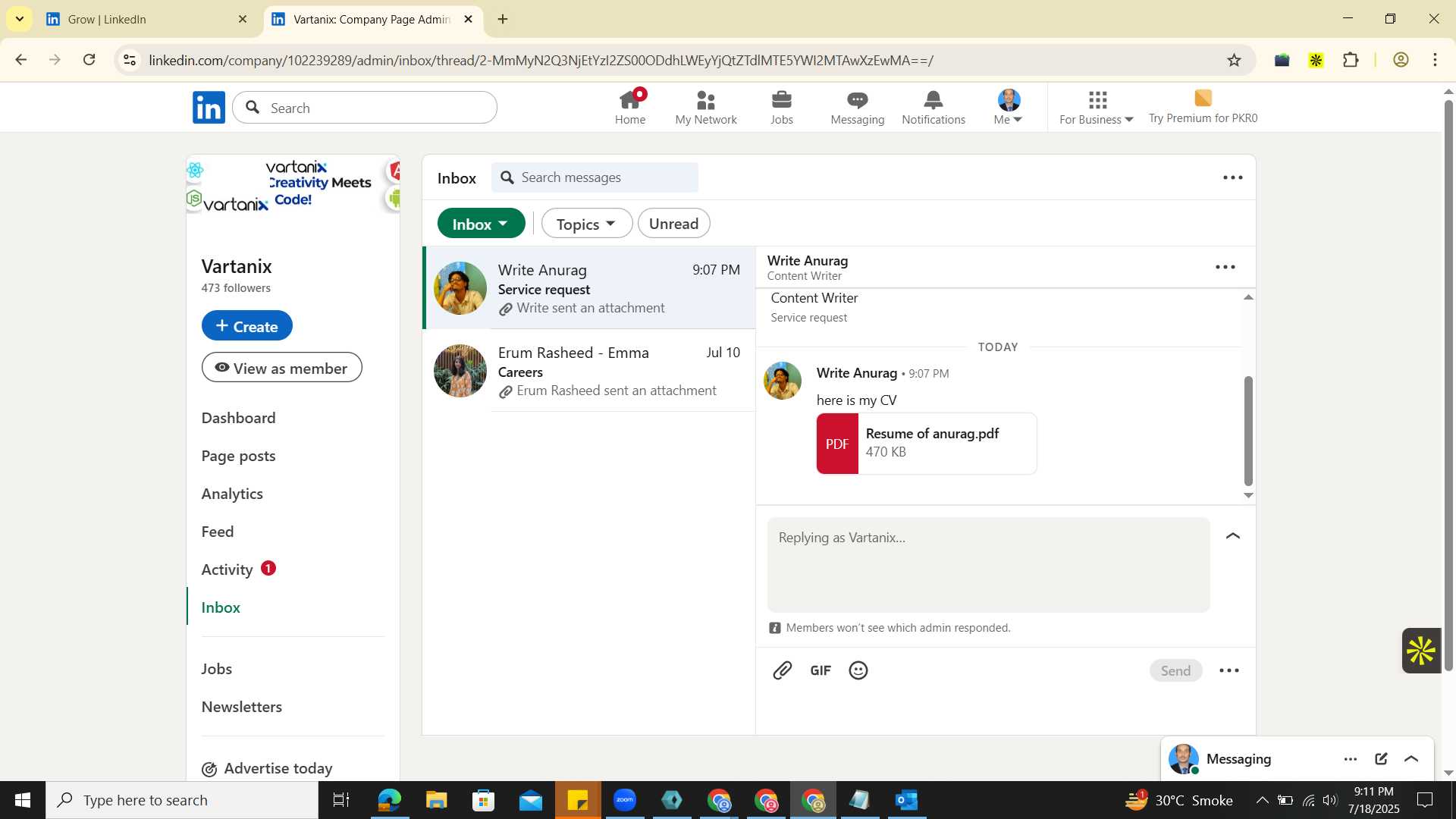Go to Jobs in top navigation
The width and height of the screenshot is (1456, 819).
782,107
